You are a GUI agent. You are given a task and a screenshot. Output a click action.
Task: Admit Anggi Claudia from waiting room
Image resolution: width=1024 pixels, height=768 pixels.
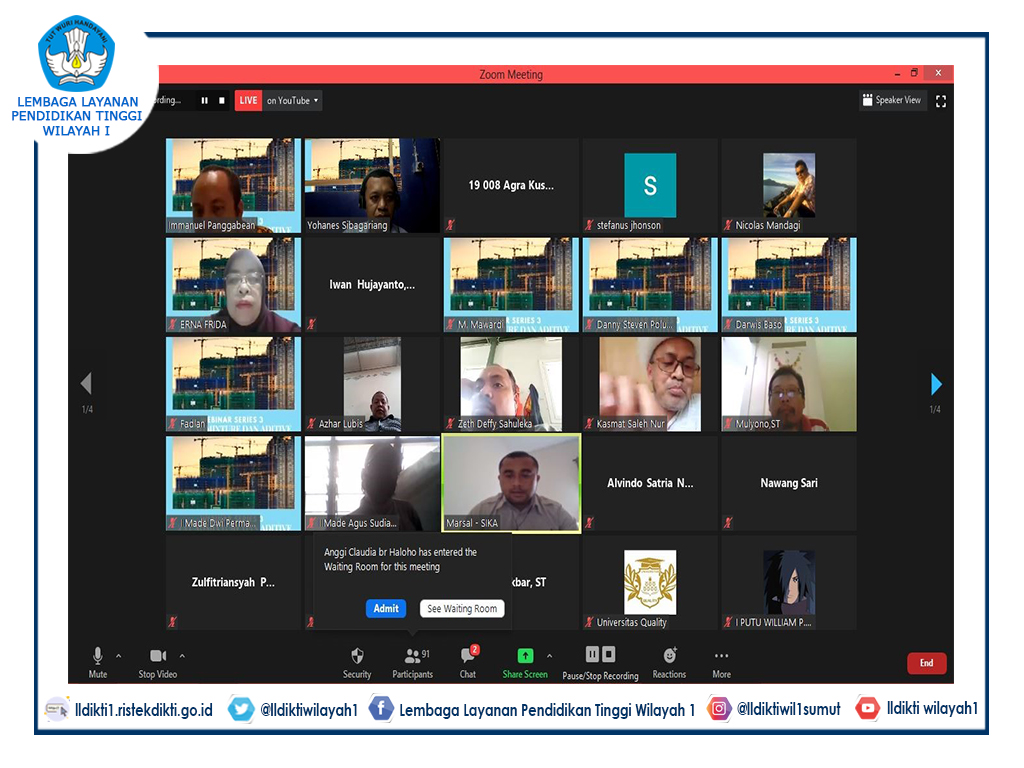[x=386, y=609]
